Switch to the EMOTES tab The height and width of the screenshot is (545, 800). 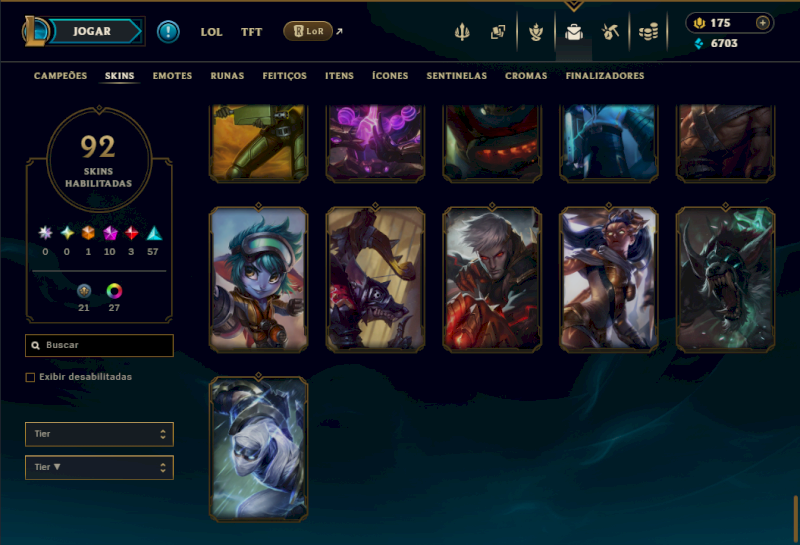172,76
